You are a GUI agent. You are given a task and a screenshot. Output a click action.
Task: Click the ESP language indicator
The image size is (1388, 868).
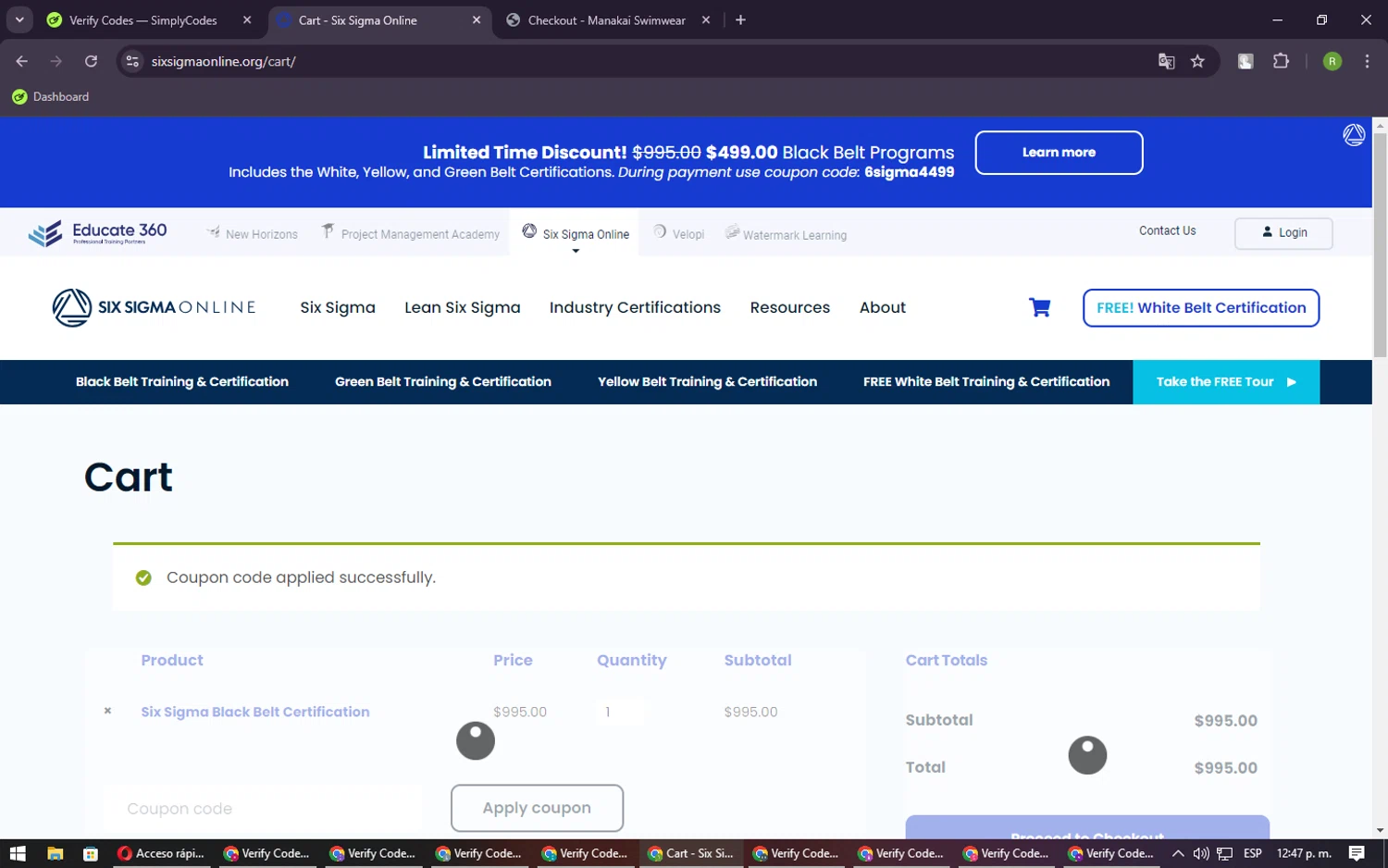click(1253, 853)
